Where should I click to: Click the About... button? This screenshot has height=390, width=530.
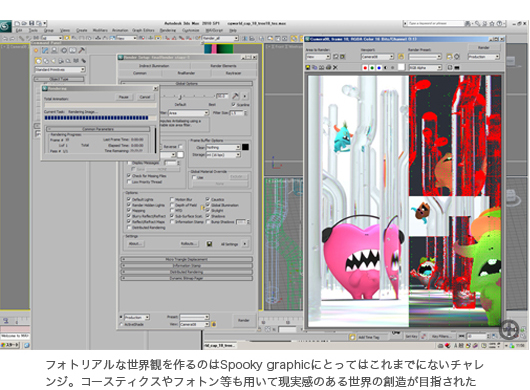135,243
